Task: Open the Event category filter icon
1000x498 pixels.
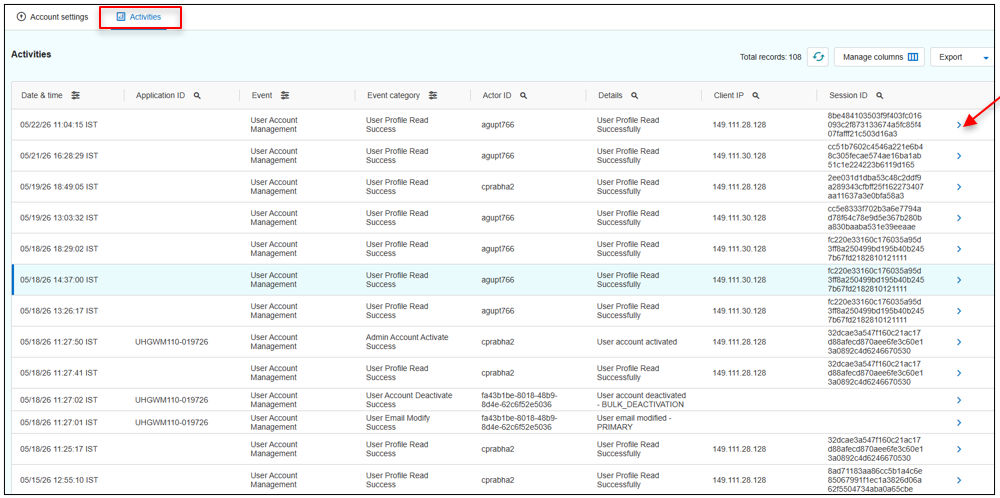Action: [433, 95]
